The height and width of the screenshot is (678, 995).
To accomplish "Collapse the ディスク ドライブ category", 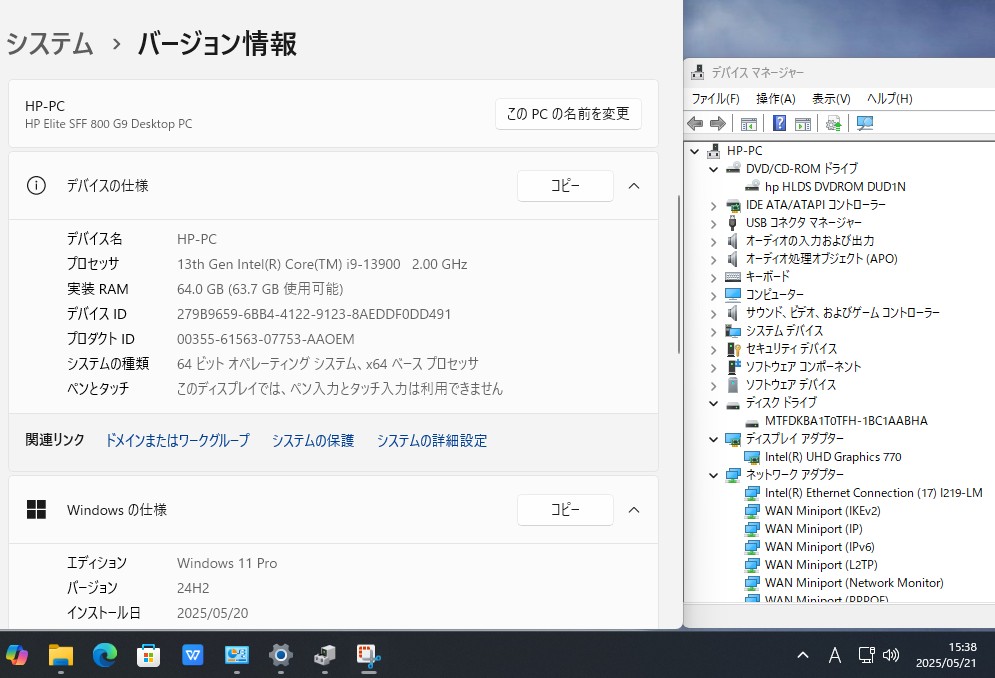I will point(714,403).
